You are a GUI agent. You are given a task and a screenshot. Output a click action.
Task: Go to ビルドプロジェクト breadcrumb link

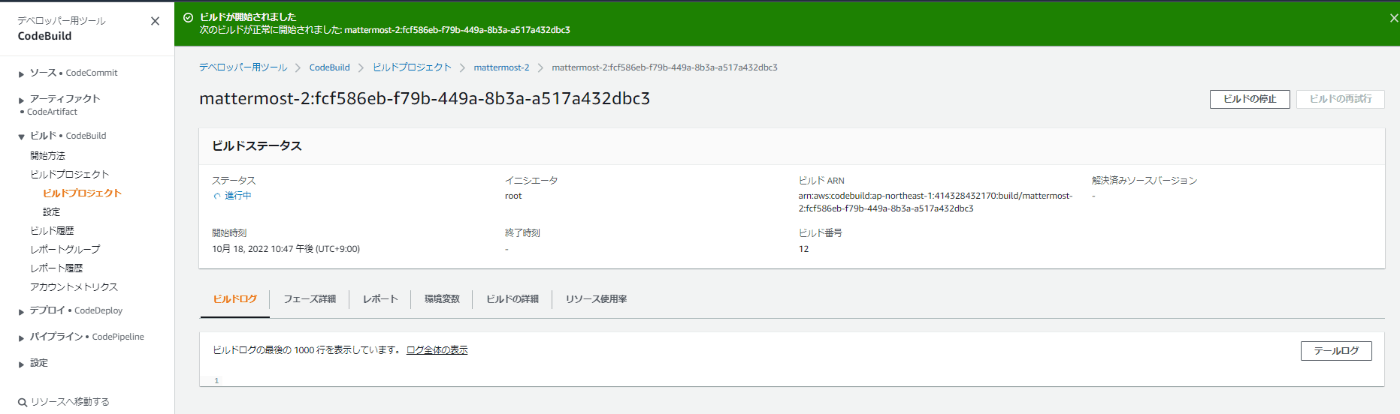click(x=411, y=67)
